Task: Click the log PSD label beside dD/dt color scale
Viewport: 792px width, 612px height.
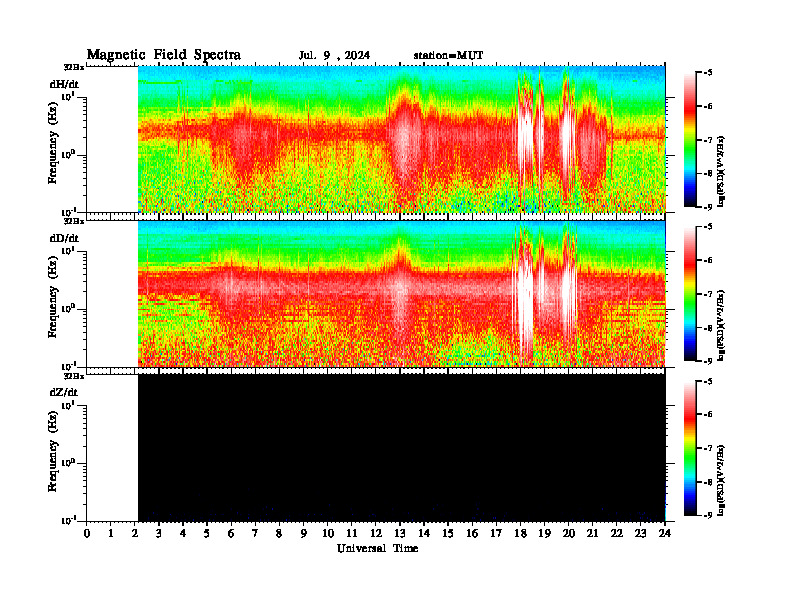Action: (721, 325)
